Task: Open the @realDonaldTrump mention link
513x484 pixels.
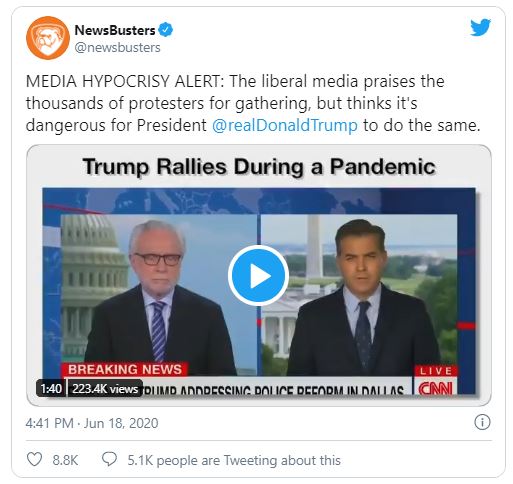Action: [285, 126]
